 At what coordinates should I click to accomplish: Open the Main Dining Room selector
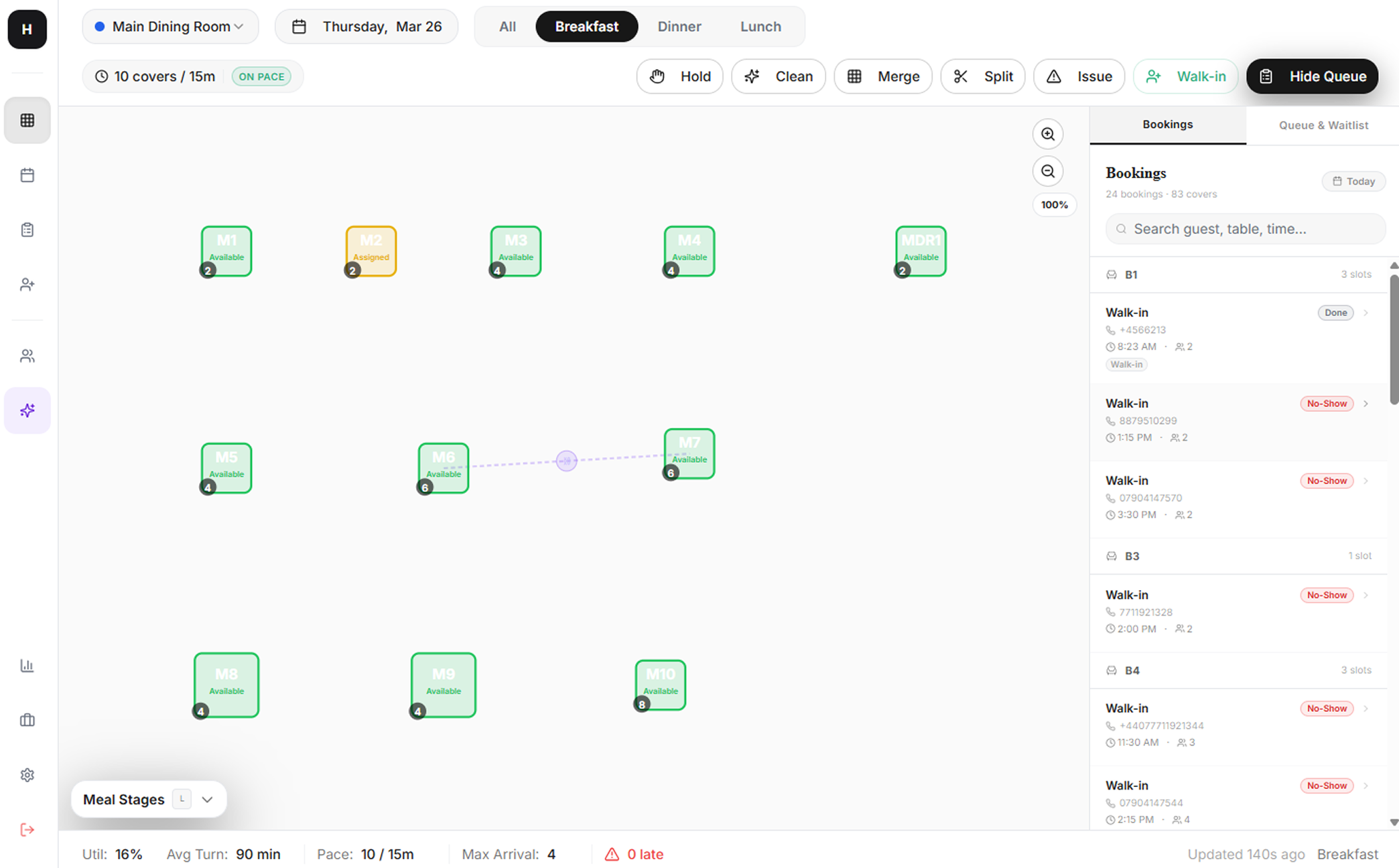click(x=170, y=26)
